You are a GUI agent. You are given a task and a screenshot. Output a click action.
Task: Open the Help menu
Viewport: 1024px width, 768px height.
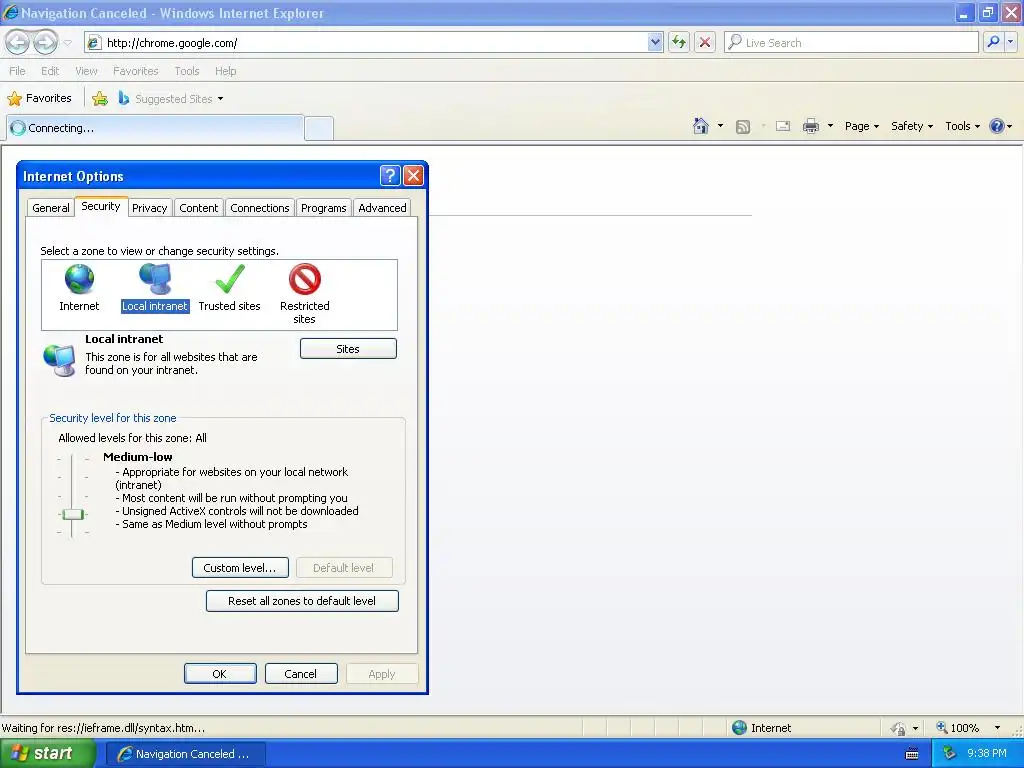click(x=225, y=71)
